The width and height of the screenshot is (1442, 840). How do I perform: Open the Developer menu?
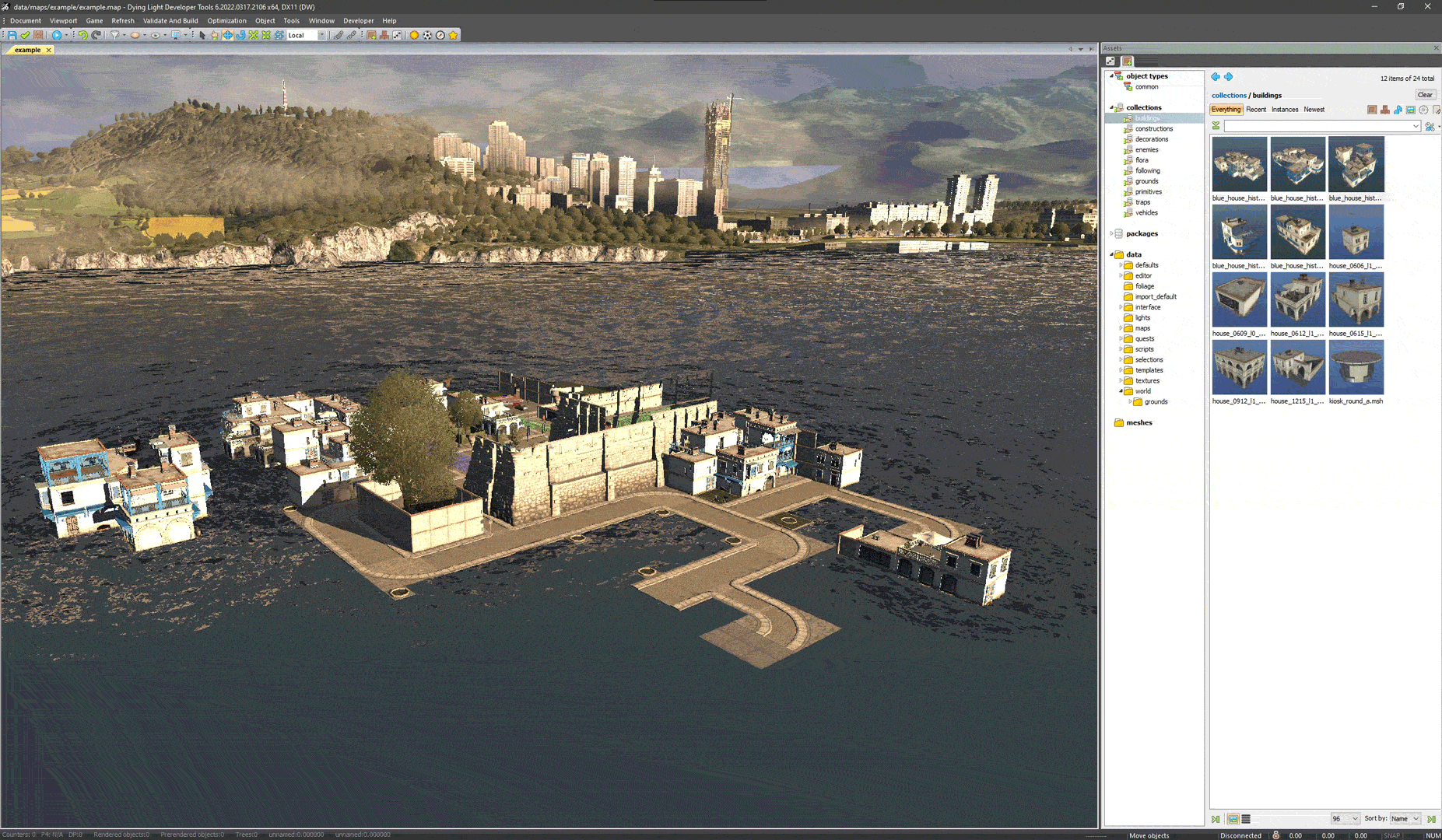(358, 21)
